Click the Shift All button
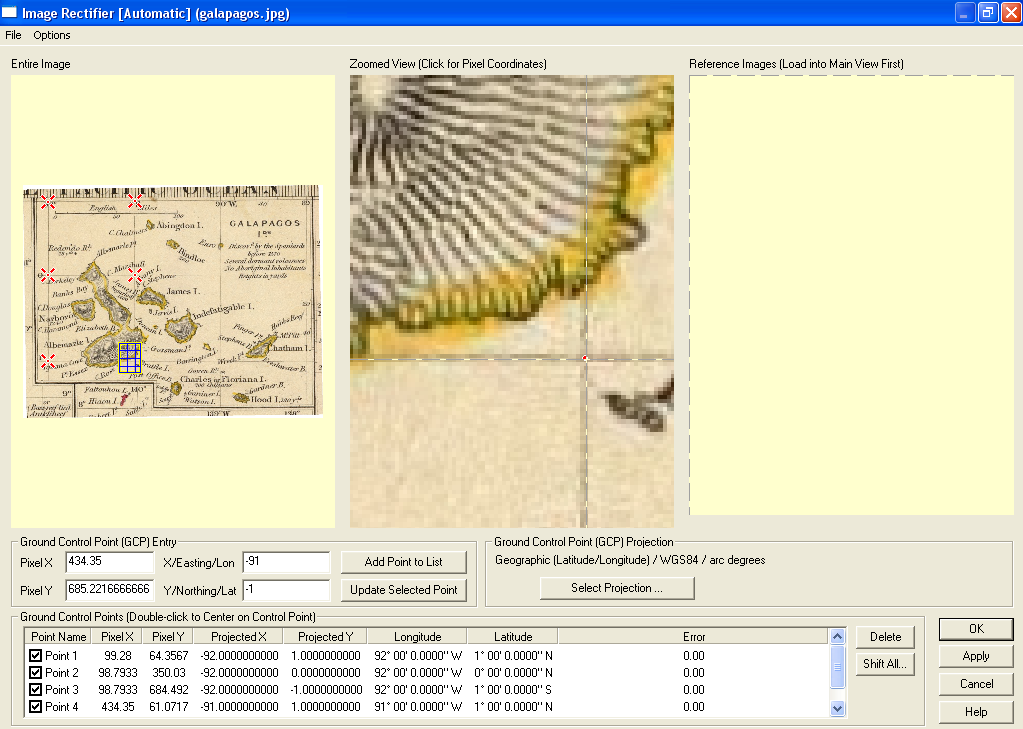Image resolution: width=1023 pixels, height=729 pixels. (x=885, y=664)
